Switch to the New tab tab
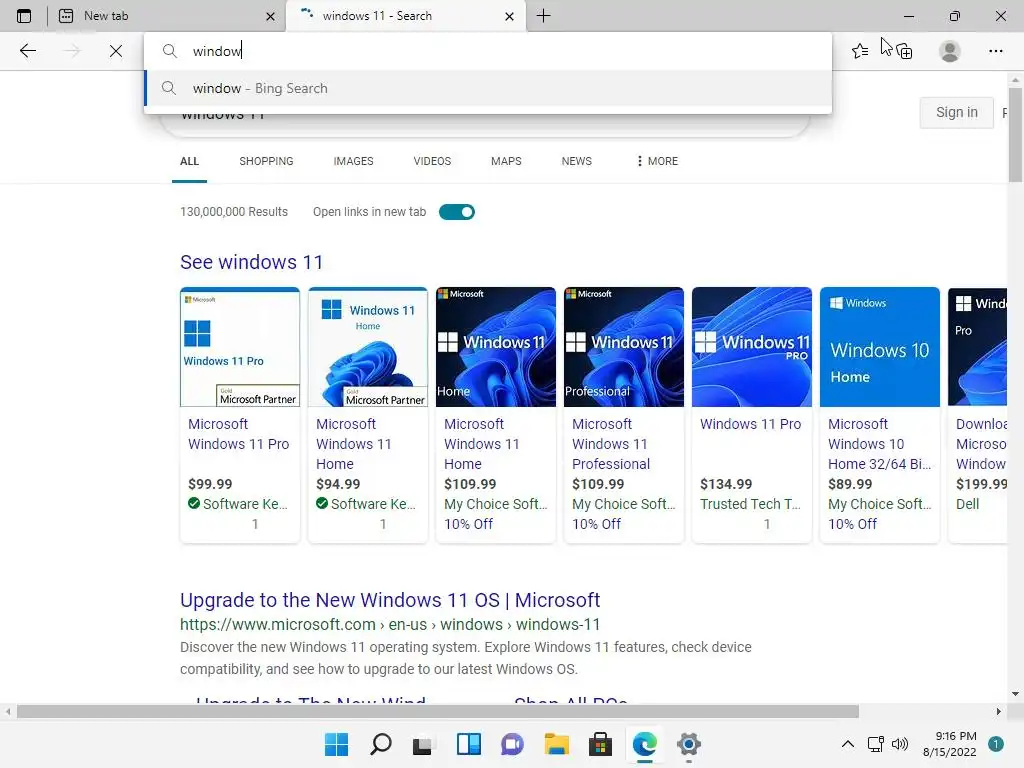Screen dimensions: 1024x768 [167, 16]
